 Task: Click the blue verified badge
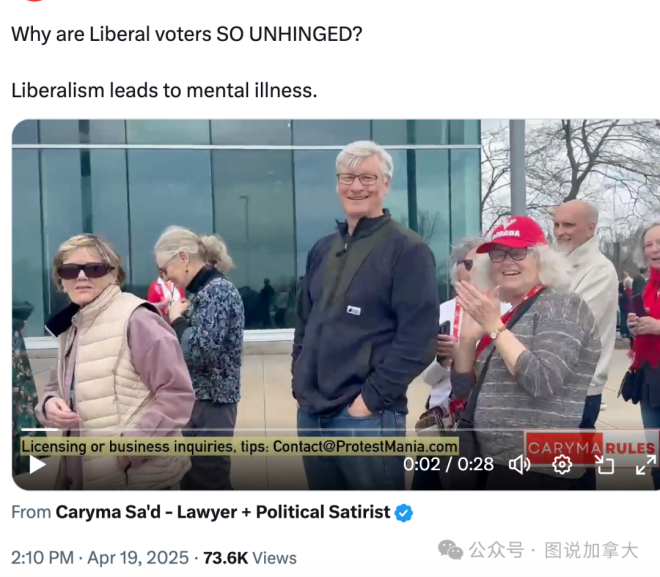pos(404,513)
